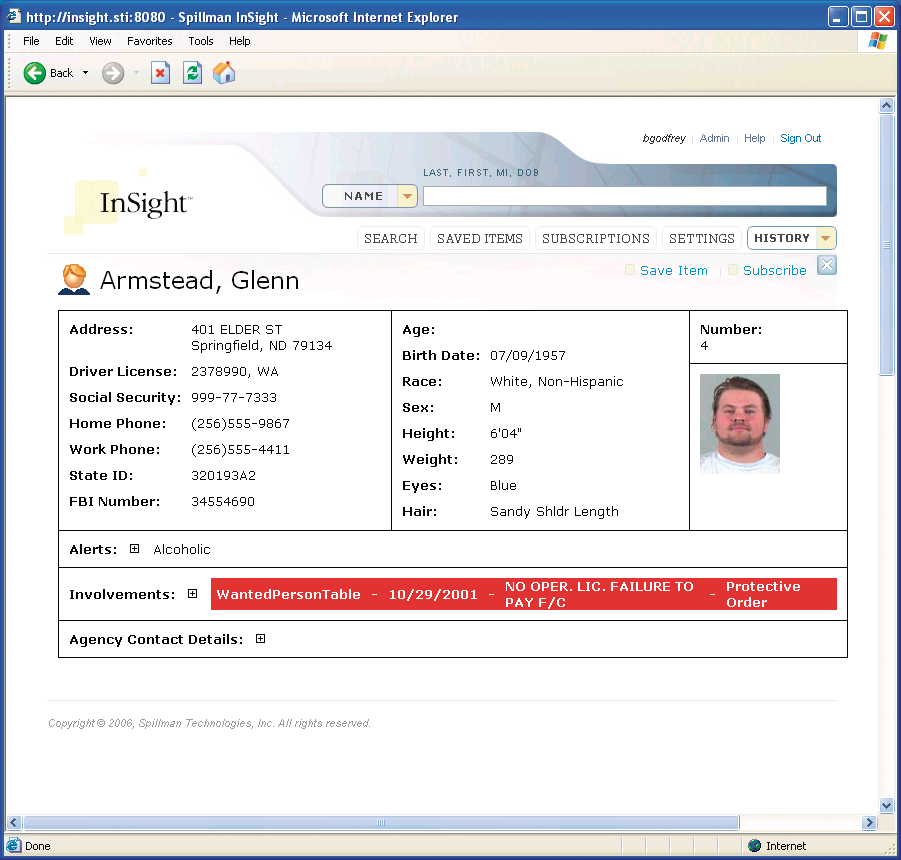Open the NAME search type dropdown

405,196
